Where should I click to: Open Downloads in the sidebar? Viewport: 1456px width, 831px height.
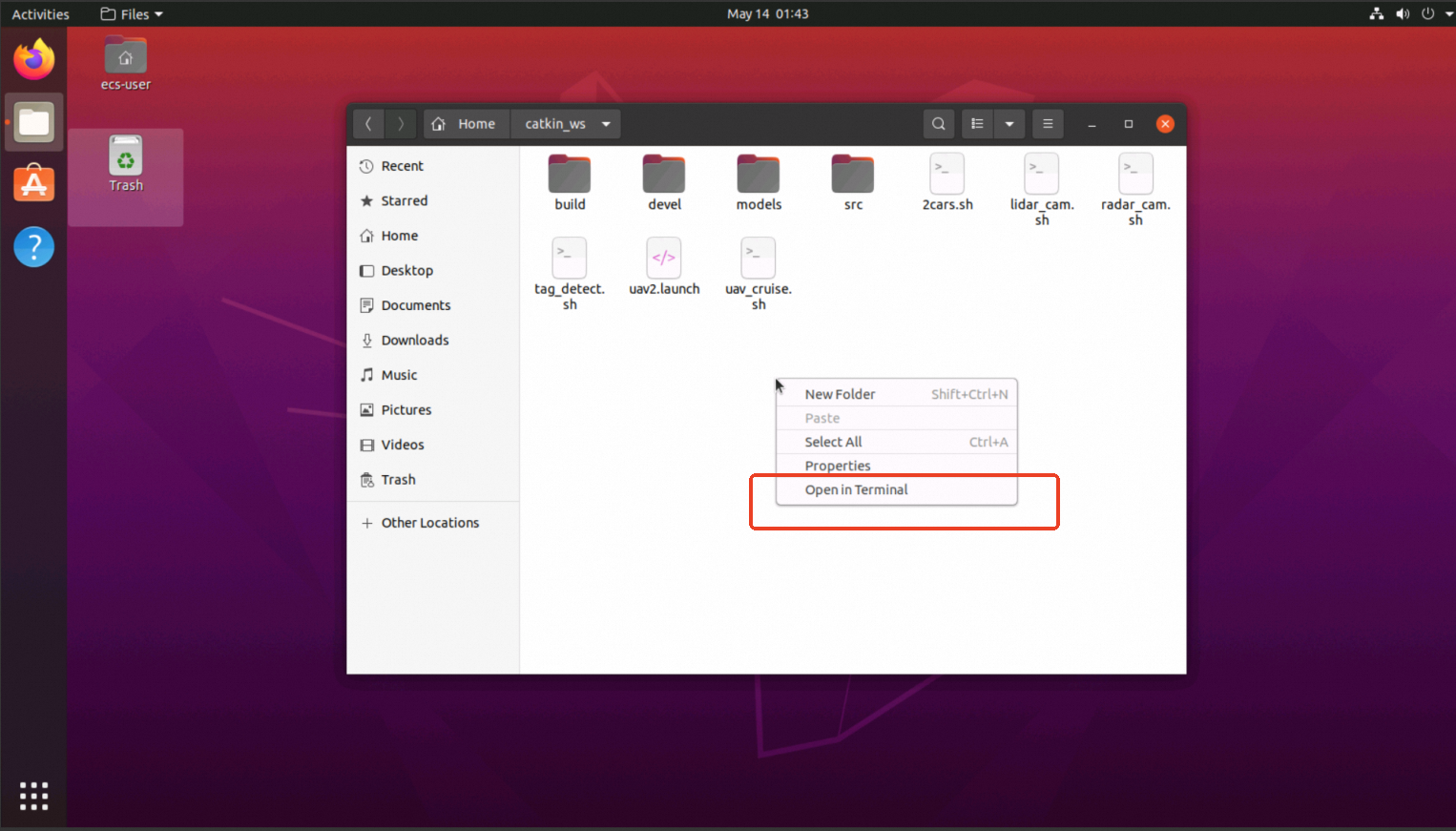[433, 340]
